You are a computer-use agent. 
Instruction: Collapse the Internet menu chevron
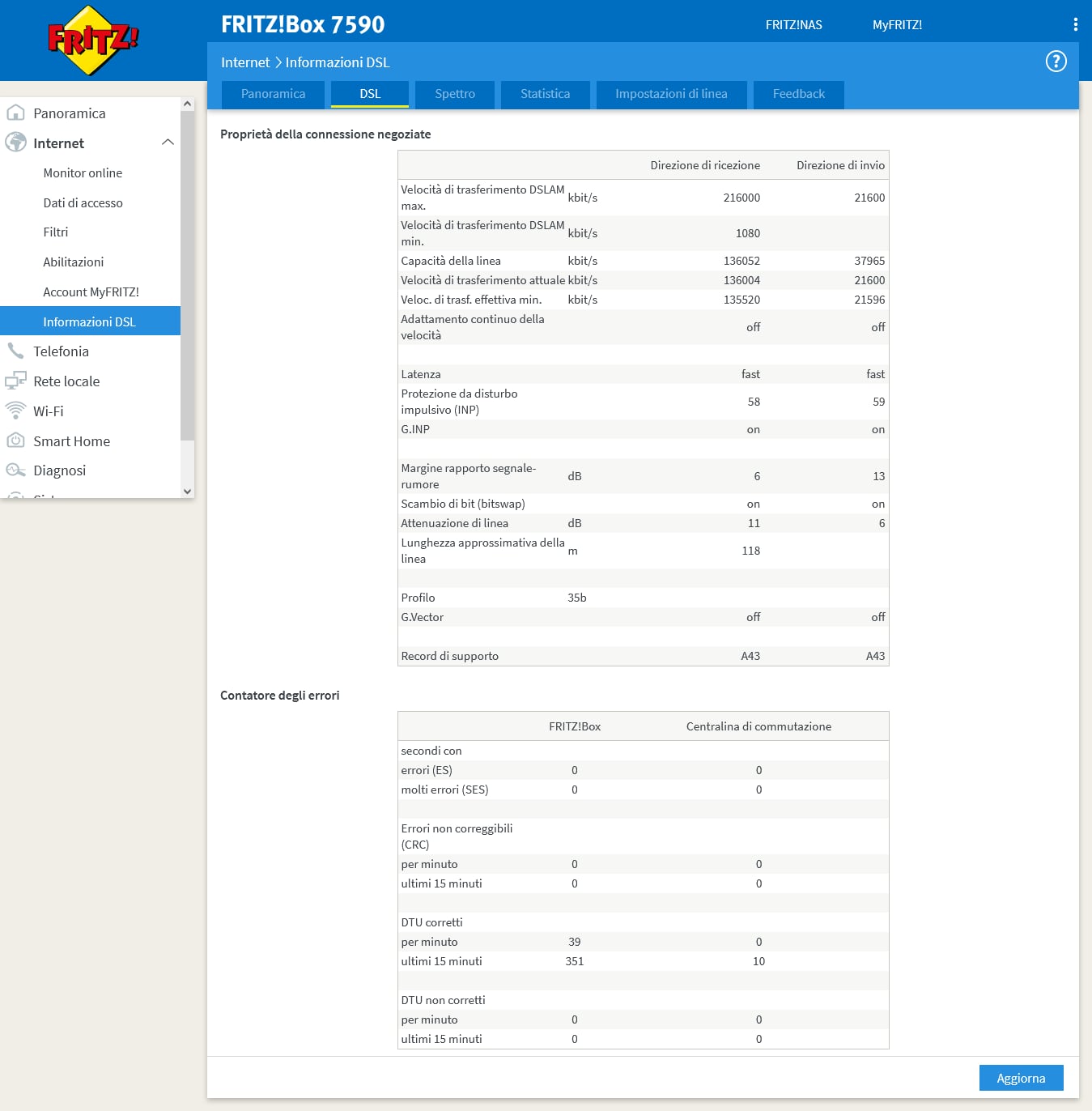click(x=168, y=143)
